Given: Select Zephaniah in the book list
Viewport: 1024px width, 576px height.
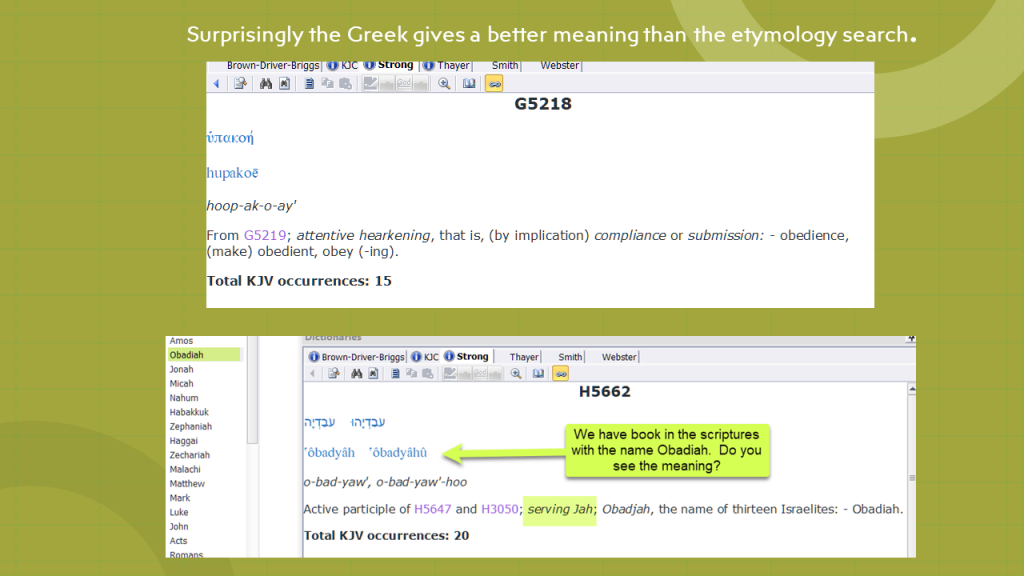Looking at the screenshot, I should click(191, 426).
